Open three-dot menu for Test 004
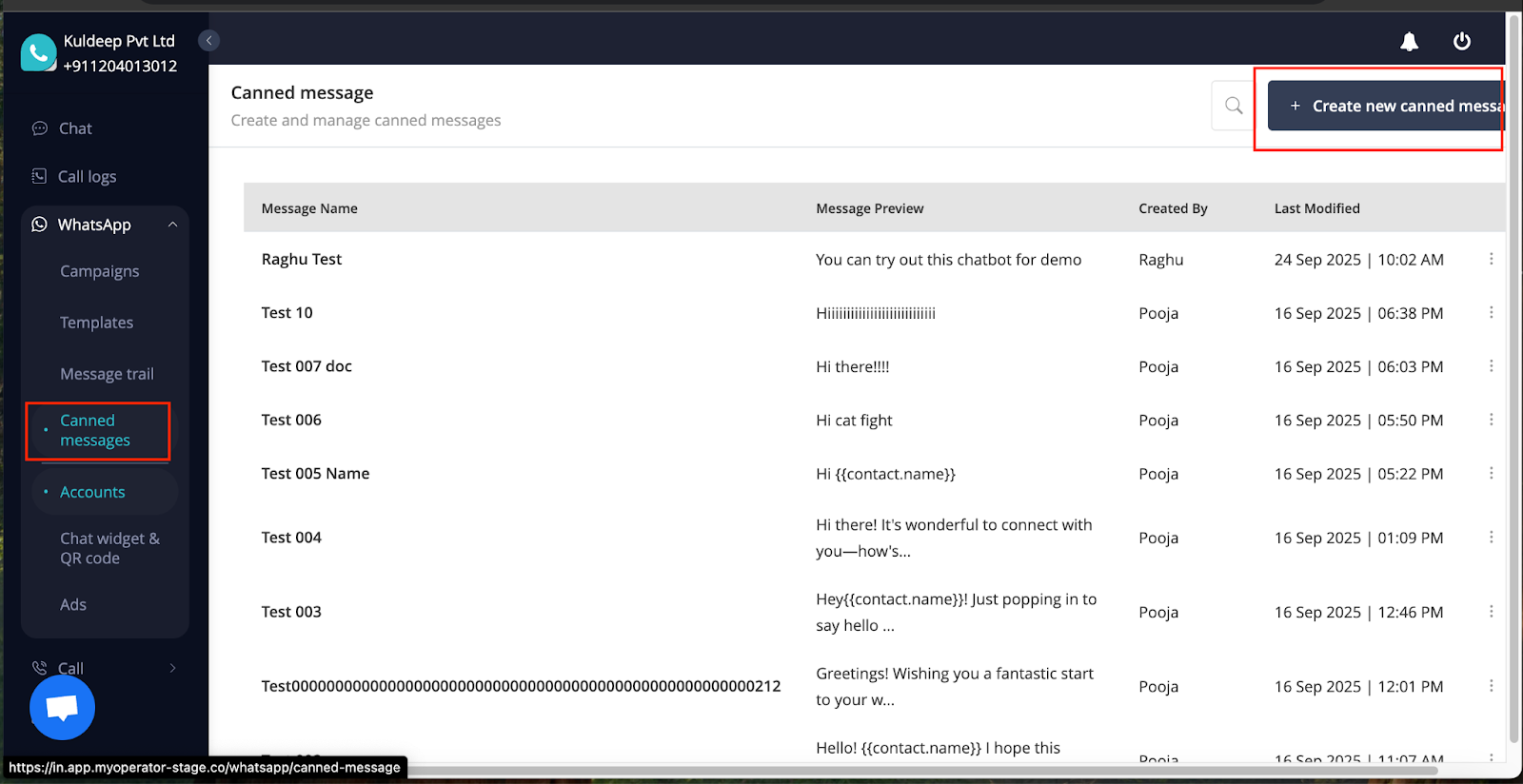The height and width of the screenshot is (784, 1523). [x=1491, y=538]
